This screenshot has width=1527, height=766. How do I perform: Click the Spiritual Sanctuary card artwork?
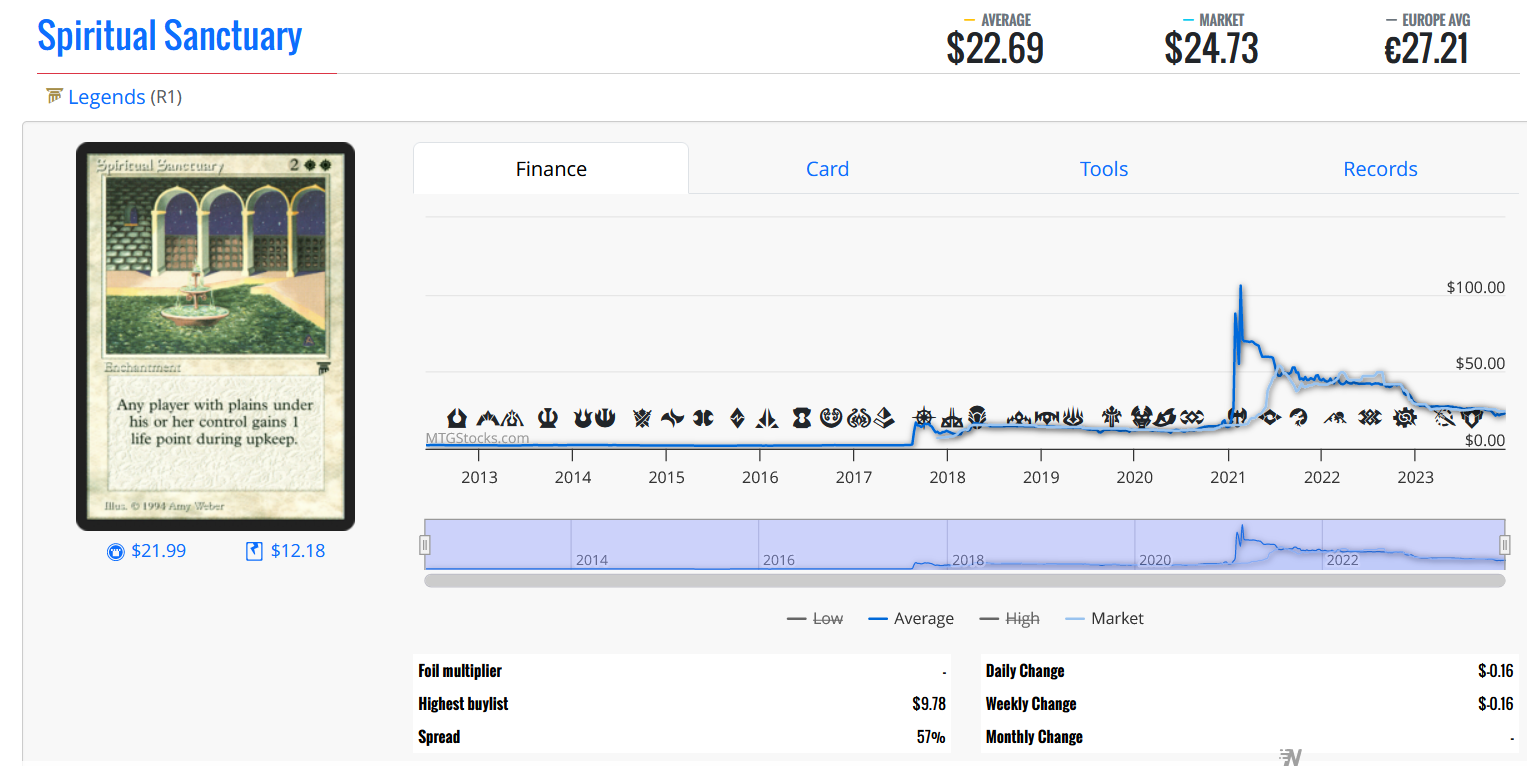tap(215, 335)
